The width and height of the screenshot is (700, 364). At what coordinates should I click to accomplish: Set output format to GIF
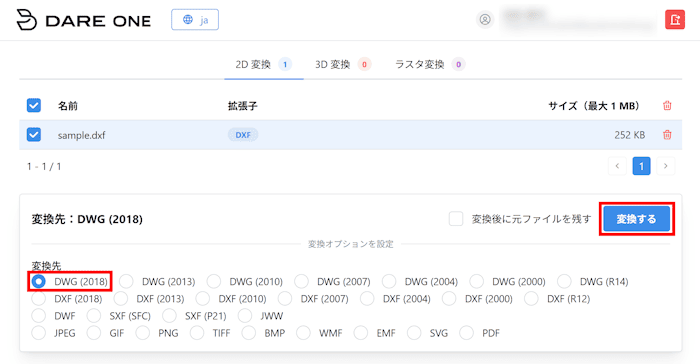[x=94, y=333]
